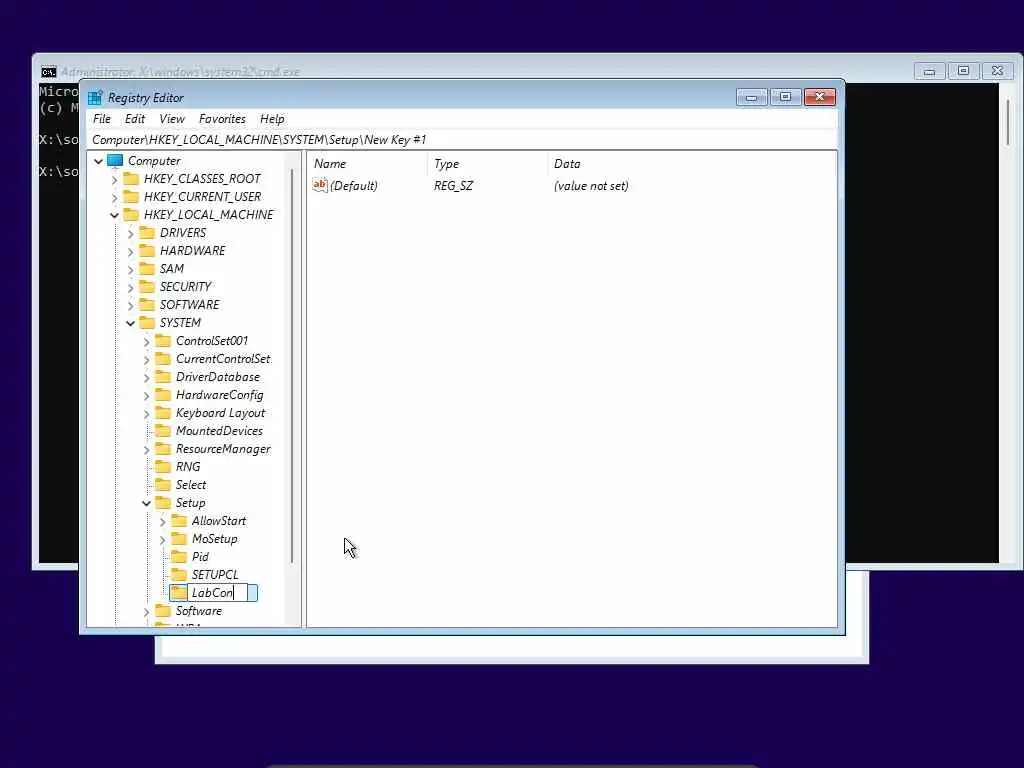Maximize the Registry Editor window
Image resolution: width=1024 pixels, height=768 pixels.
click(786, 97)
